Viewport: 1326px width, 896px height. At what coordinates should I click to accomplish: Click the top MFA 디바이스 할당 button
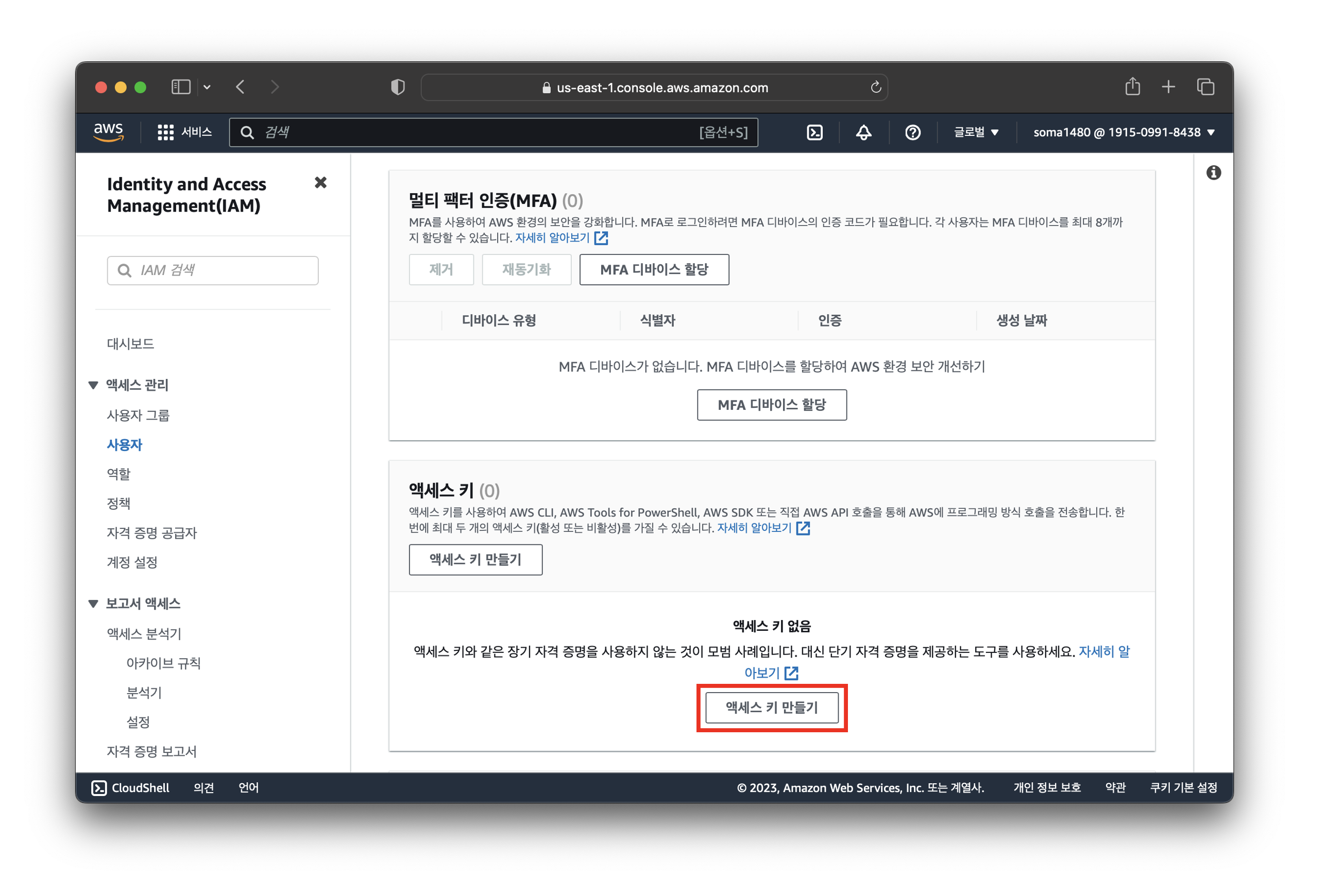pos(654,269)
